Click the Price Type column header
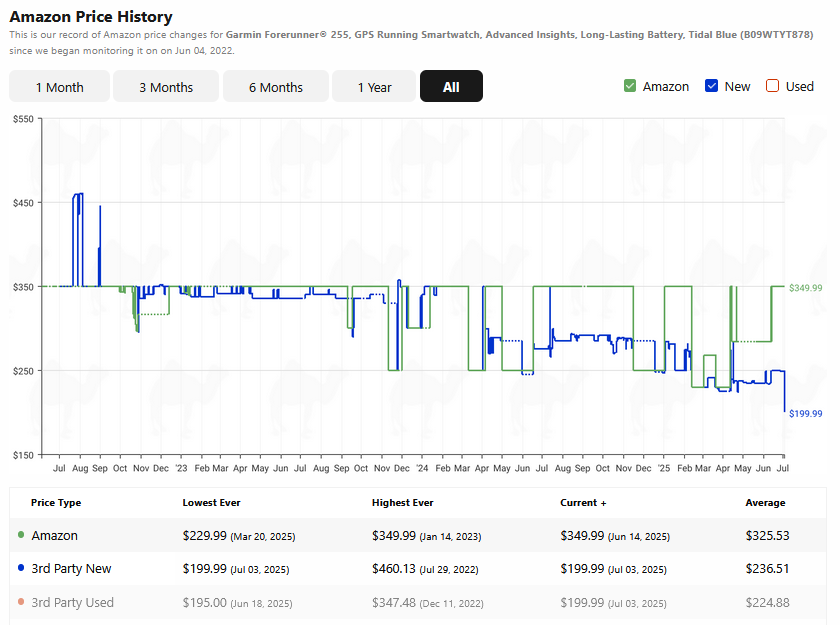The height and width of the screenshot is (625, 840). click(x=56, y=502)
